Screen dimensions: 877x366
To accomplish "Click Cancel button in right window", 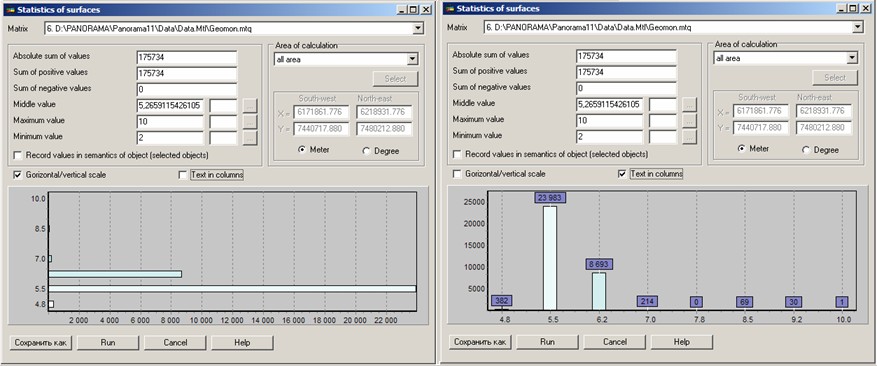I will point(615,341).
